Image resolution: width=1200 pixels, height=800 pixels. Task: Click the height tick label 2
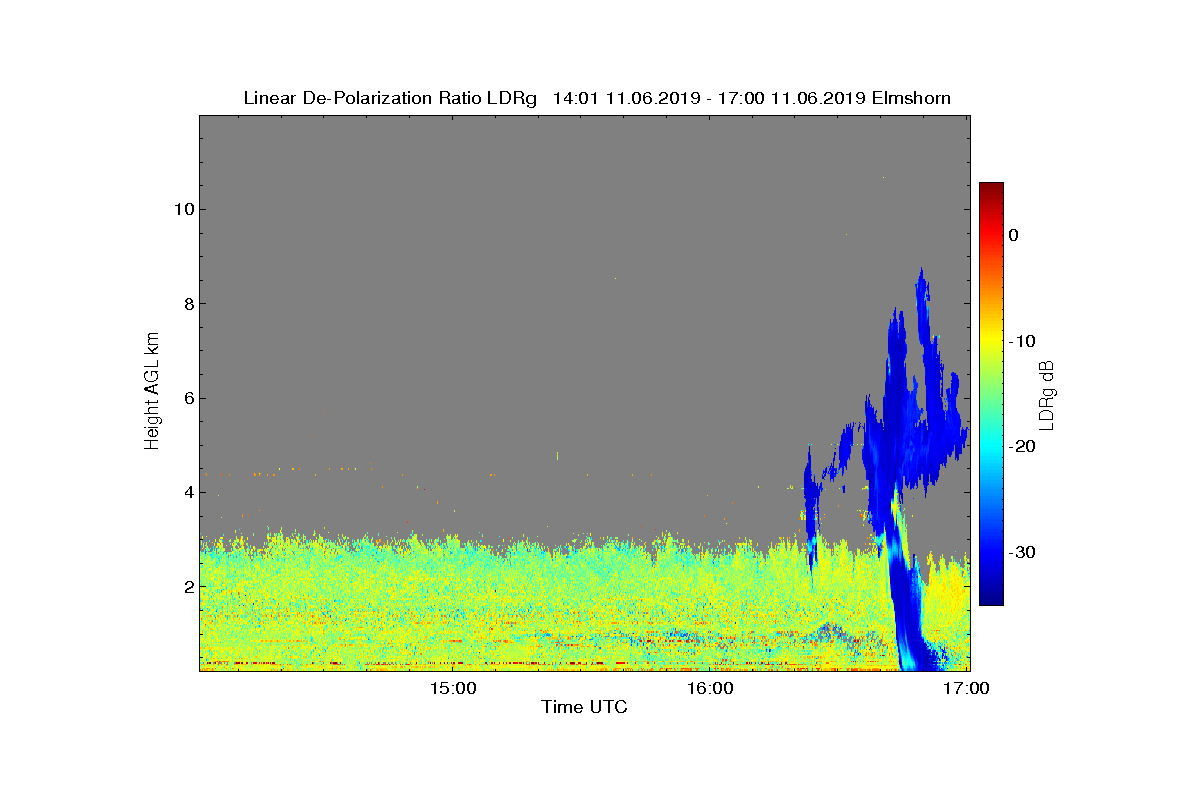pyautogui.click(x=187, y=586)
